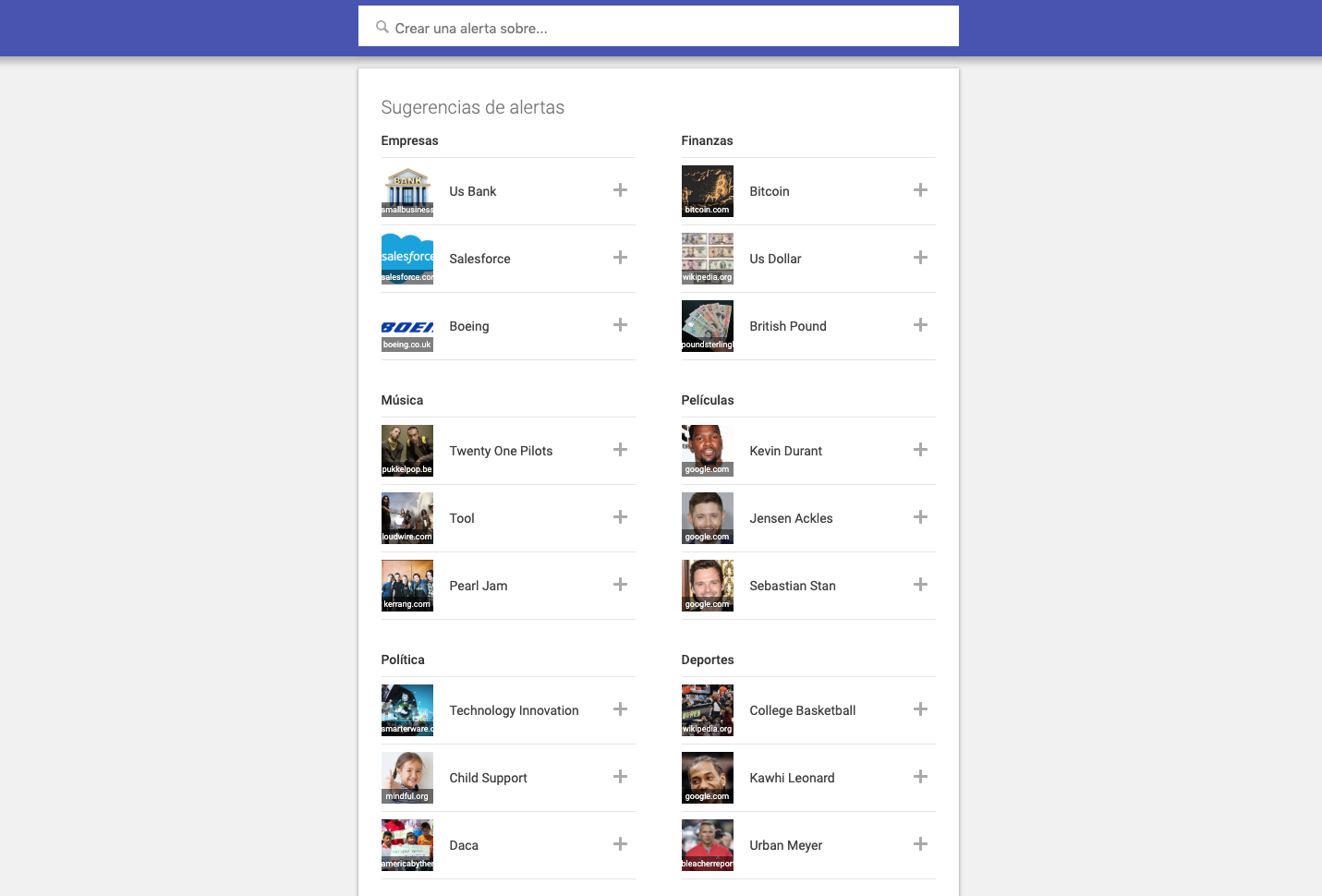Click the 'Deportes' category heading
Viewport: 1322px width, 896px height.
pos(708,660)
